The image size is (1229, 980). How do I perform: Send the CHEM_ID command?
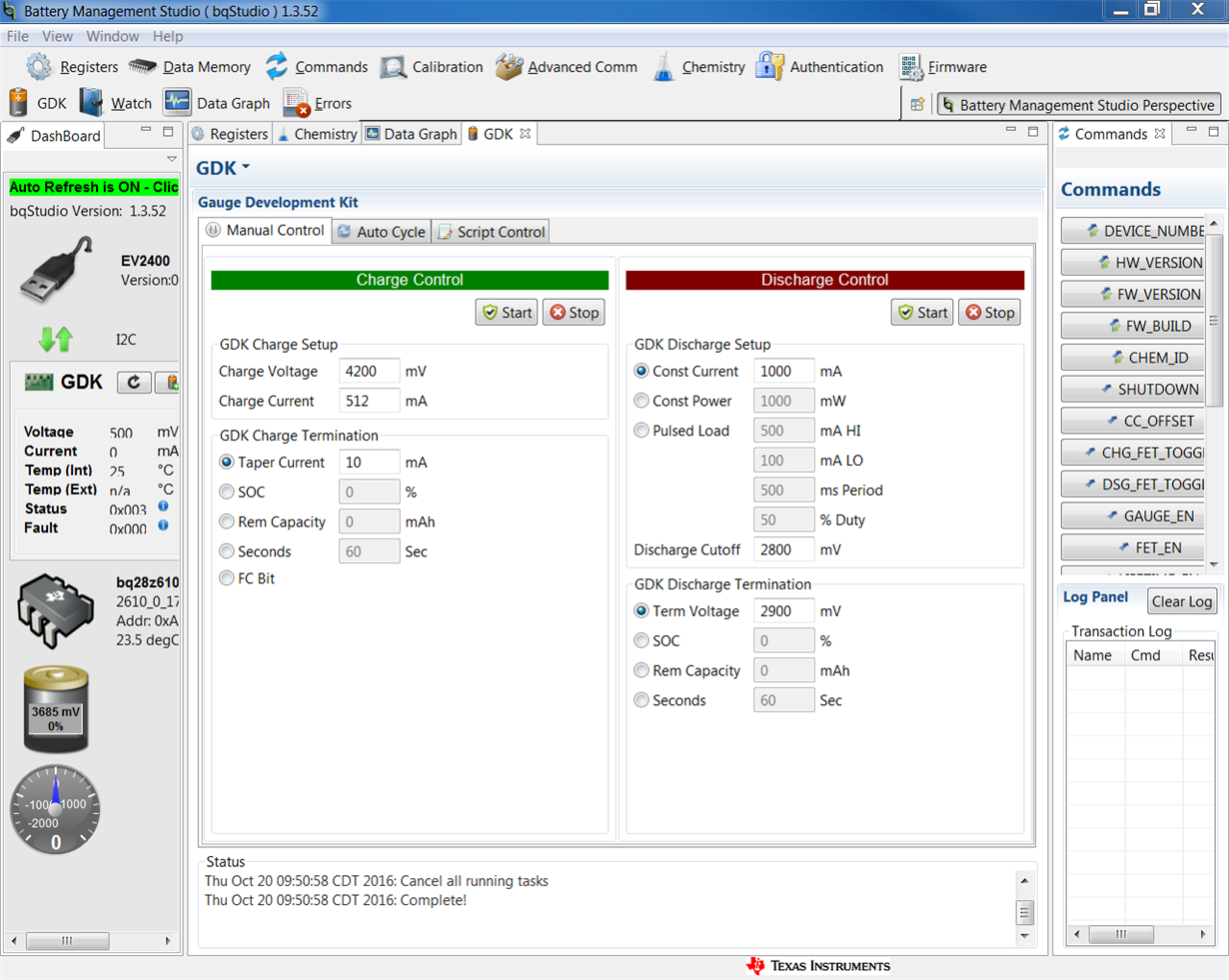[x=1135, y=358]
